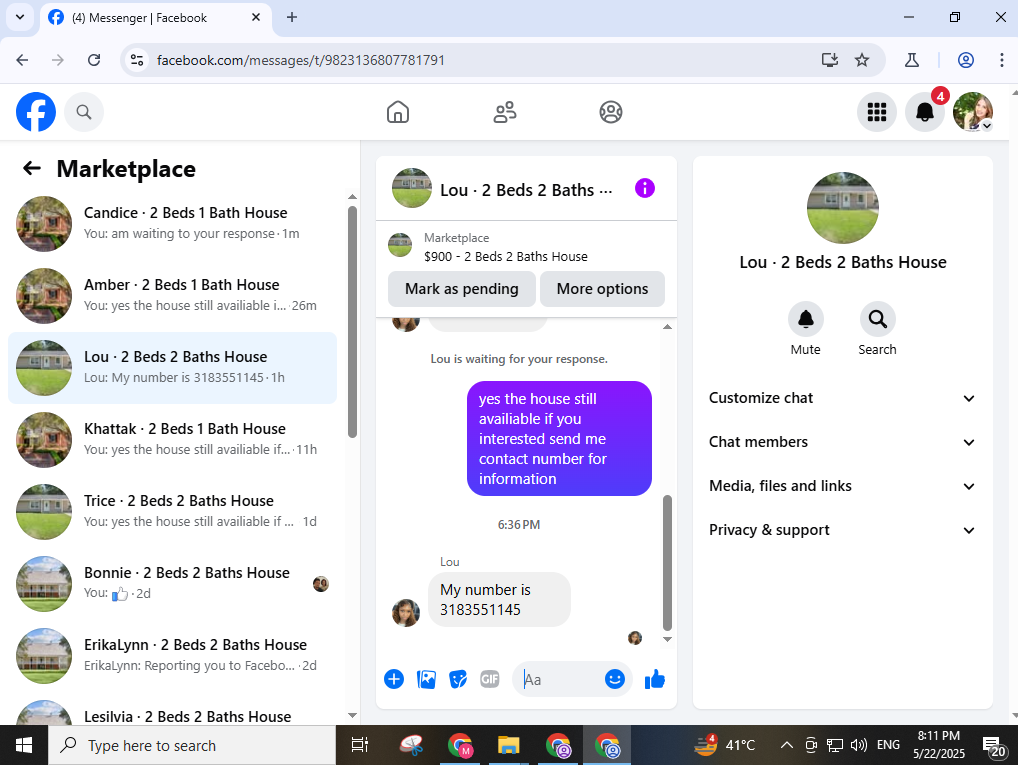Go to the Home feed icon
This screenshot has height=765, width=1018.
pos(398,112)
